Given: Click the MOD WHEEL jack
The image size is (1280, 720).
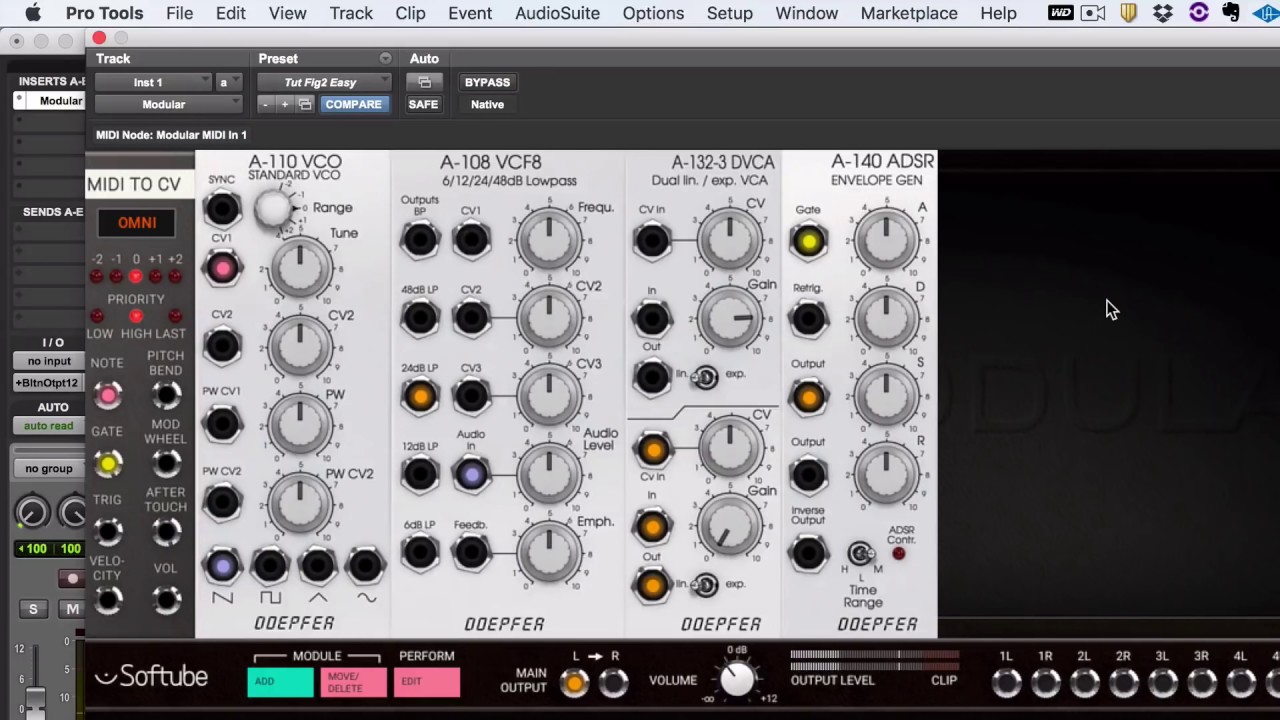Looking at the screenshot, I should coord(166,463).
